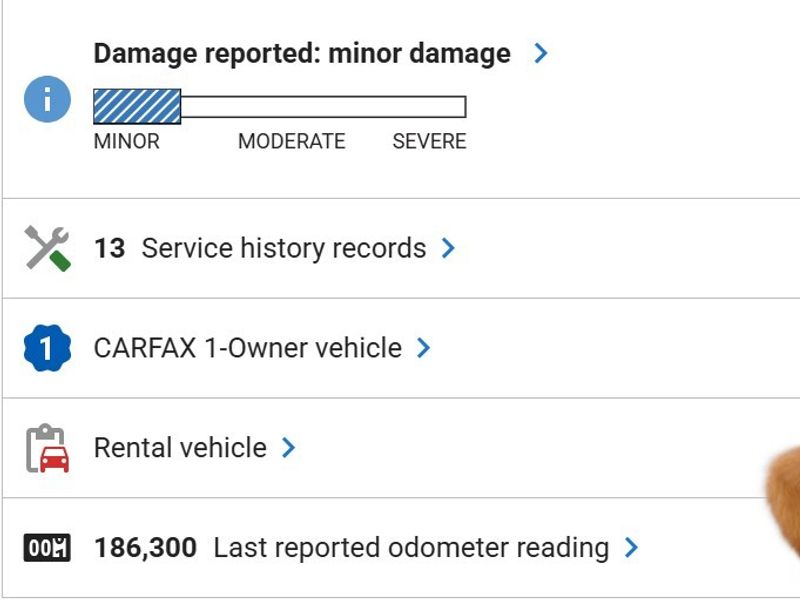The image size is (800, 600).
Task: Click the rental vehicle clipboard car icon
Action: coord(46,448)
